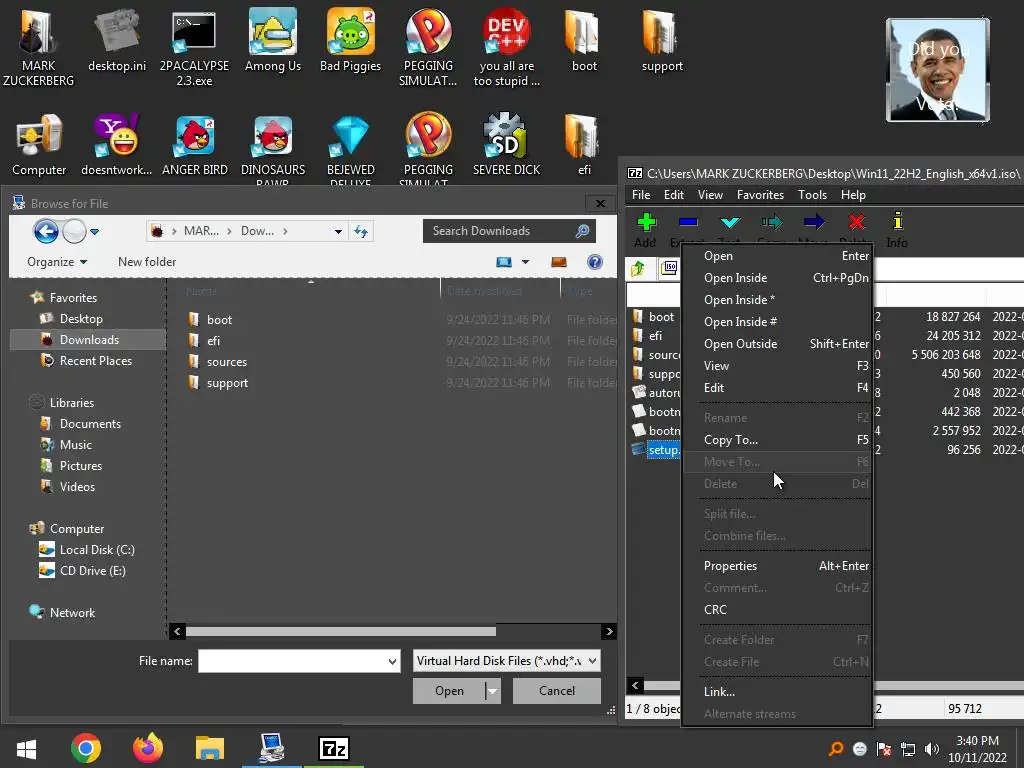
Task: Select the boot folder in the 7-Zip list
Action: tap(654, 317)
